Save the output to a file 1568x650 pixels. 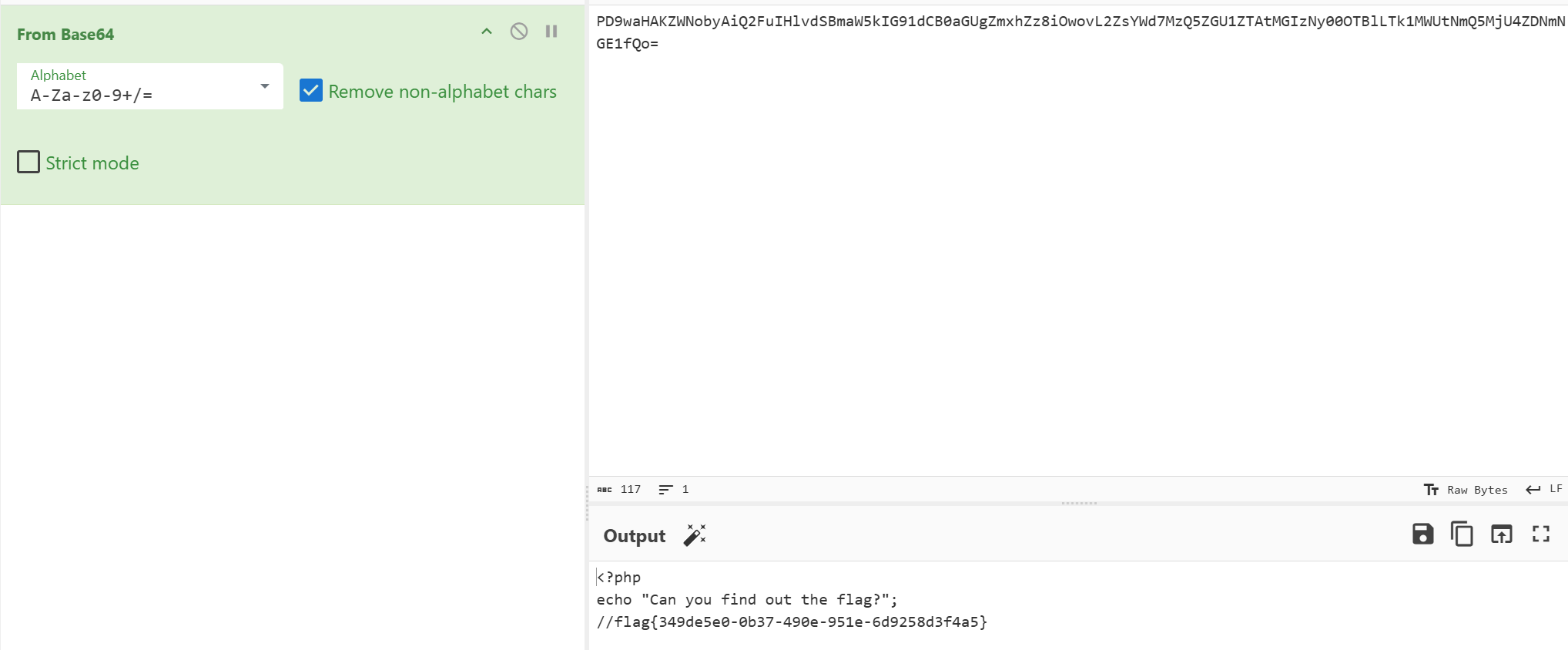1422,534
